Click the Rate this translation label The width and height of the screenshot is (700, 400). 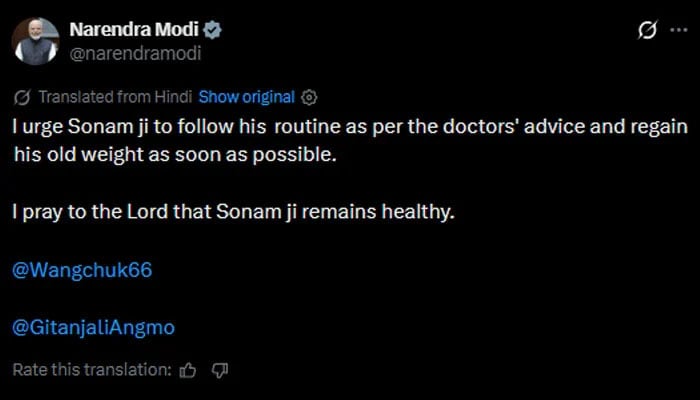coord(92,370)
